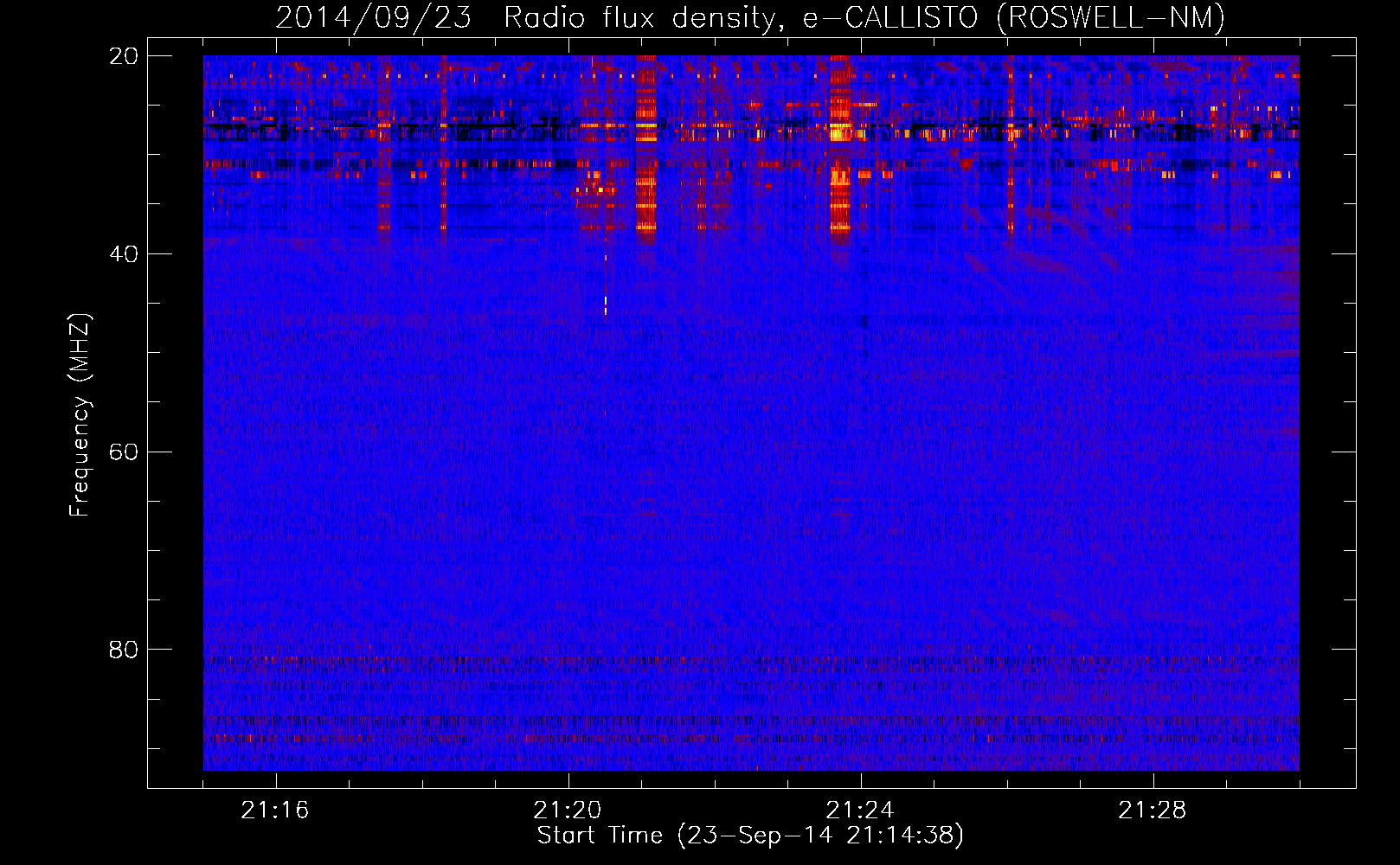The height and width of the screenshot is (865, 1400).
Task: Click the '60' frequency tick label
Action: [123, 452]
